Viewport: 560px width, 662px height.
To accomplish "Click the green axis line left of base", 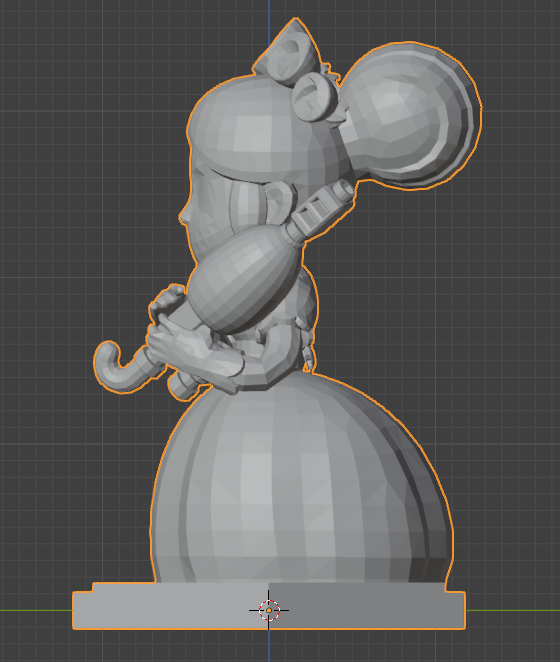I will [x=36, y=610].
